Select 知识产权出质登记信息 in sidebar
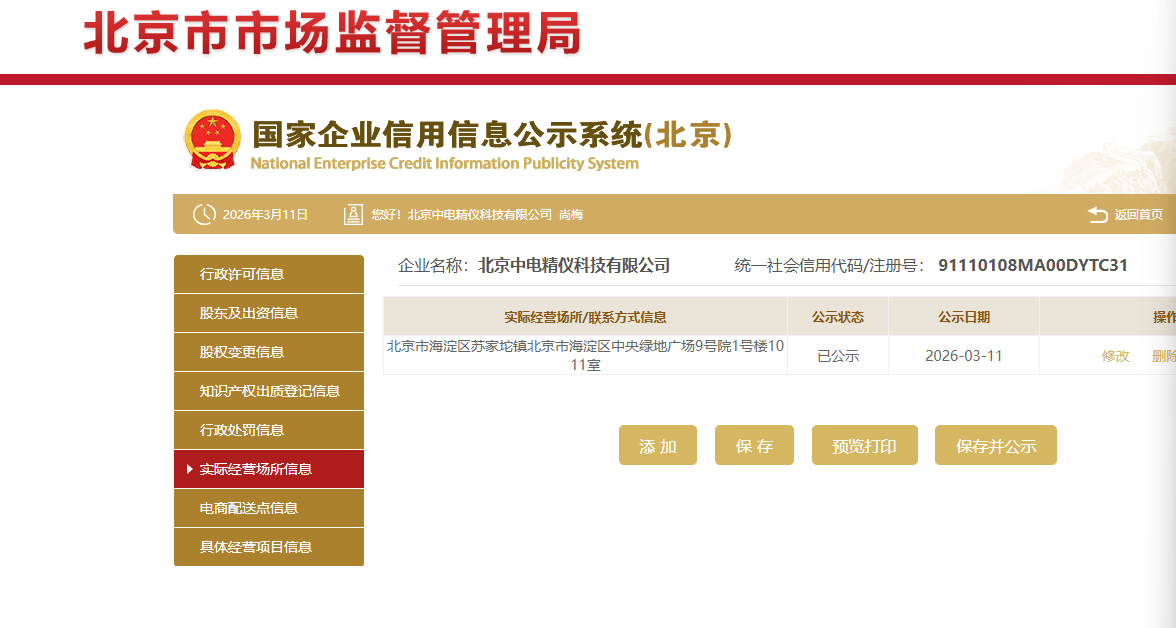 coord(268,391)
